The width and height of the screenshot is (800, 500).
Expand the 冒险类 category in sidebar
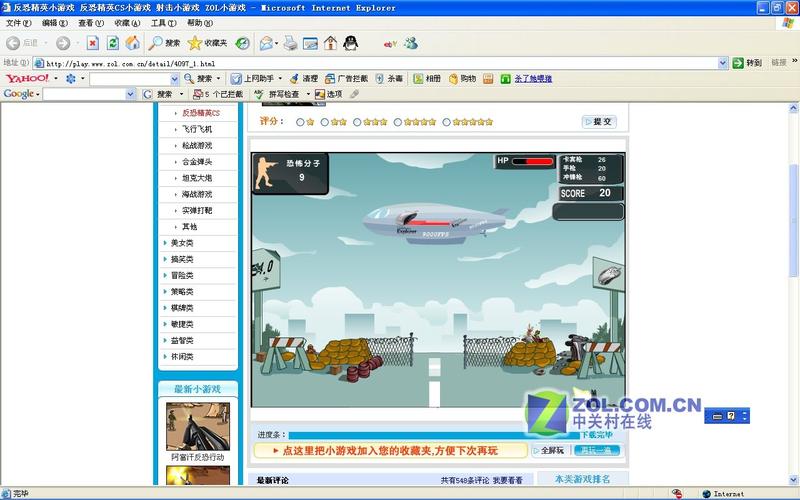click(x=182, y=276)
